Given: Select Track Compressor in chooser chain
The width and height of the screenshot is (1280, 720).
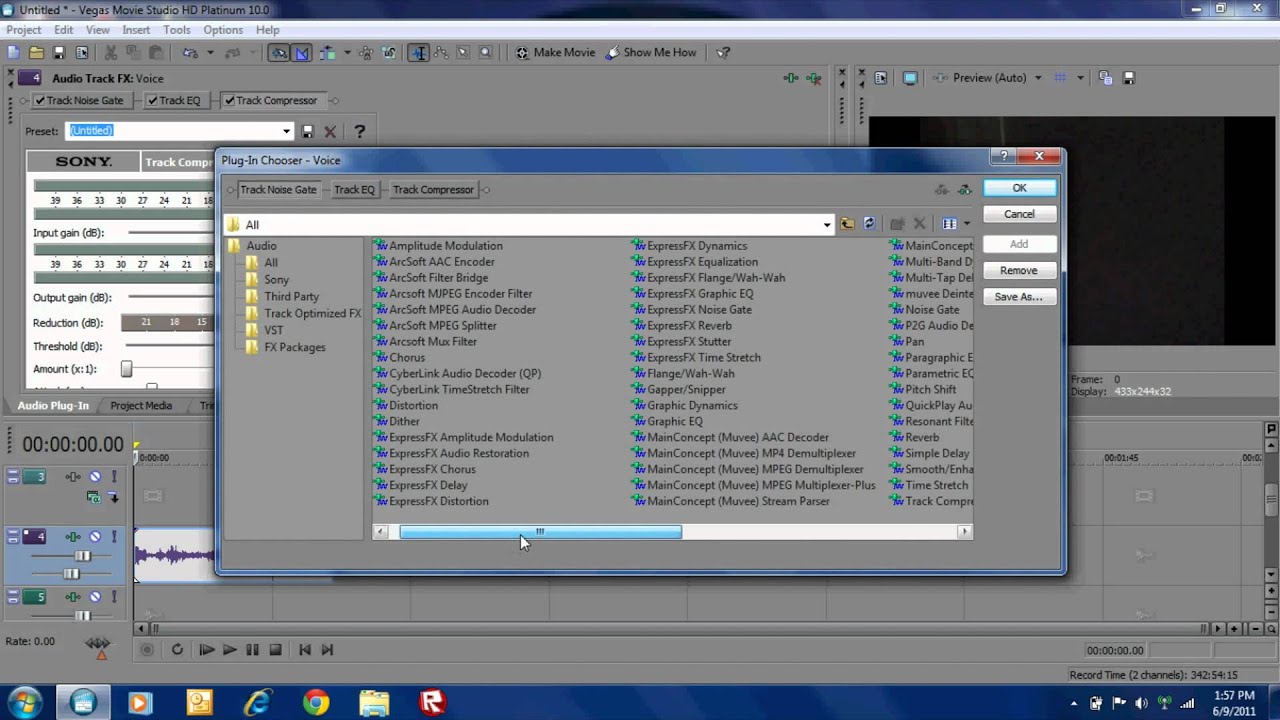Looking at the screenshot, I should point(433,189).
